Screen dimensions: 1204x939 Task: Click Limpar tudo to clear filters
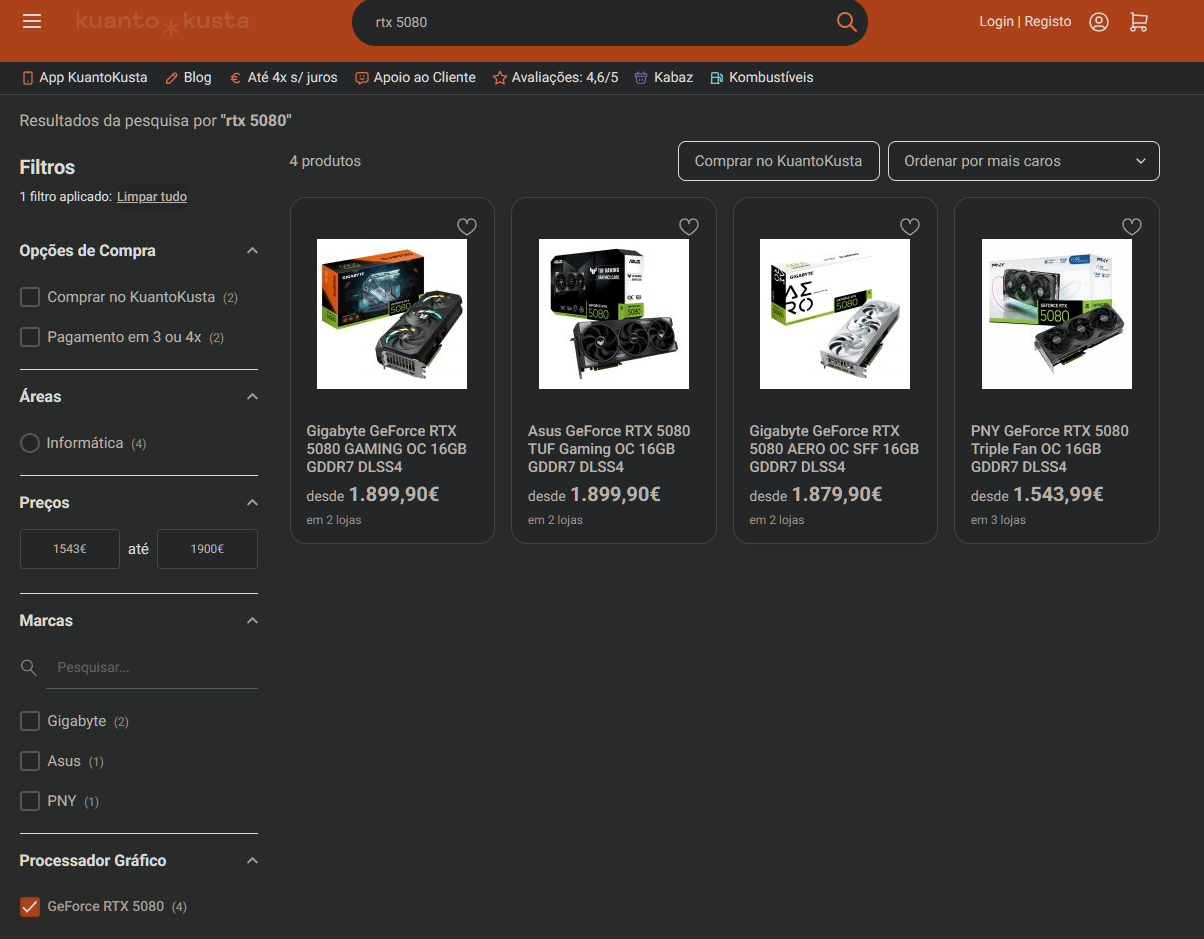pos(152,197)
